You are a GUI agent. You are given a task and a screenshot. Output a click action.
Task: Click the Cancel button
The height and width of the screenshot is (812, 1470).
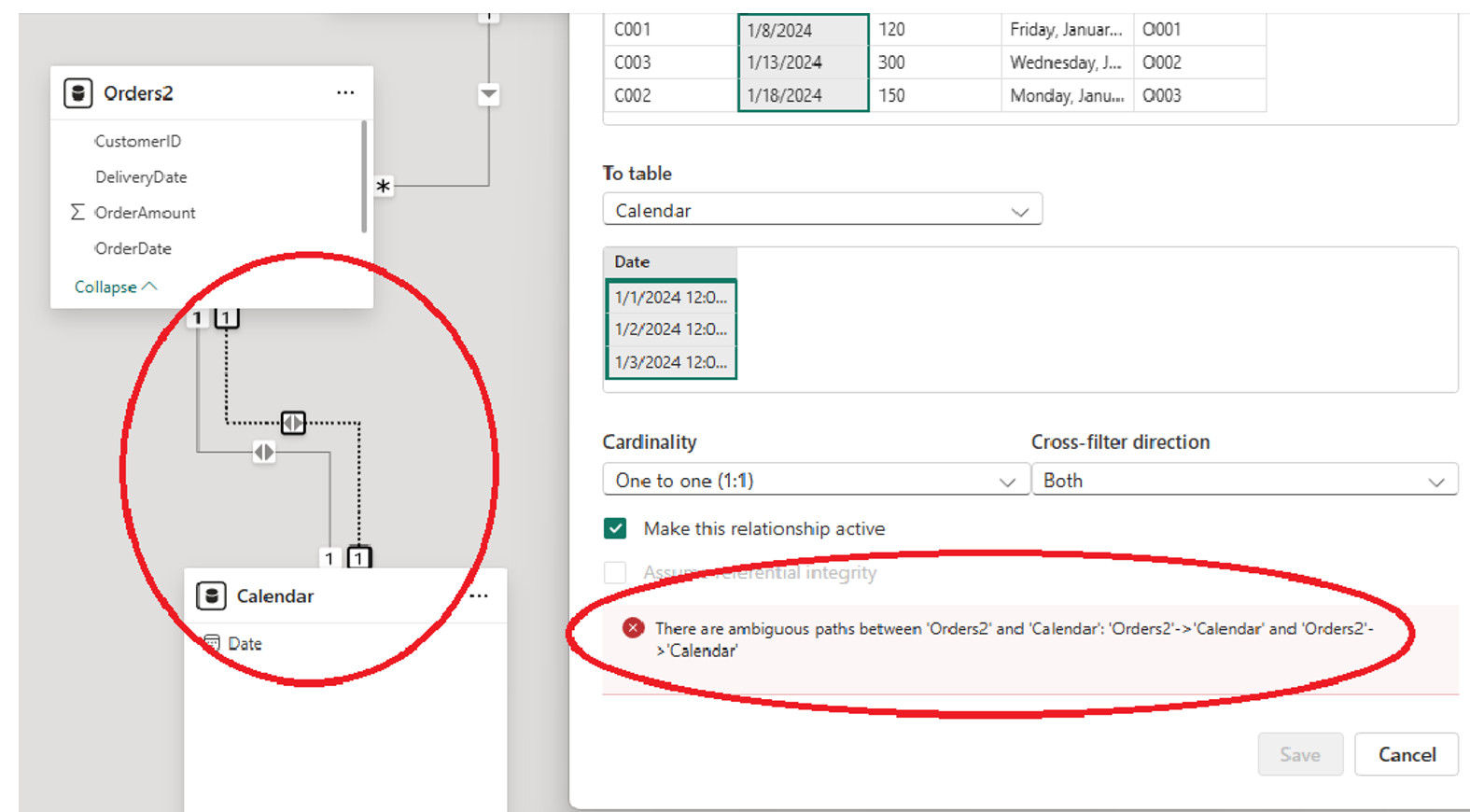tap(1407, 754)
